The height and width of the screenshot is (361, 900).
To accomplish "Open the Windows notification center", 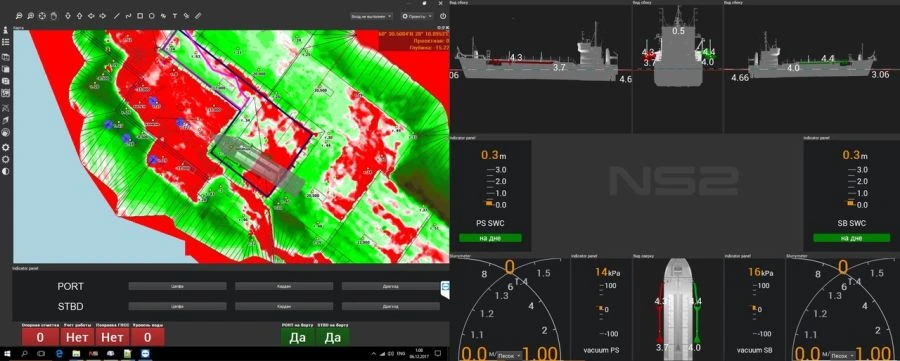I will (438, 353).
